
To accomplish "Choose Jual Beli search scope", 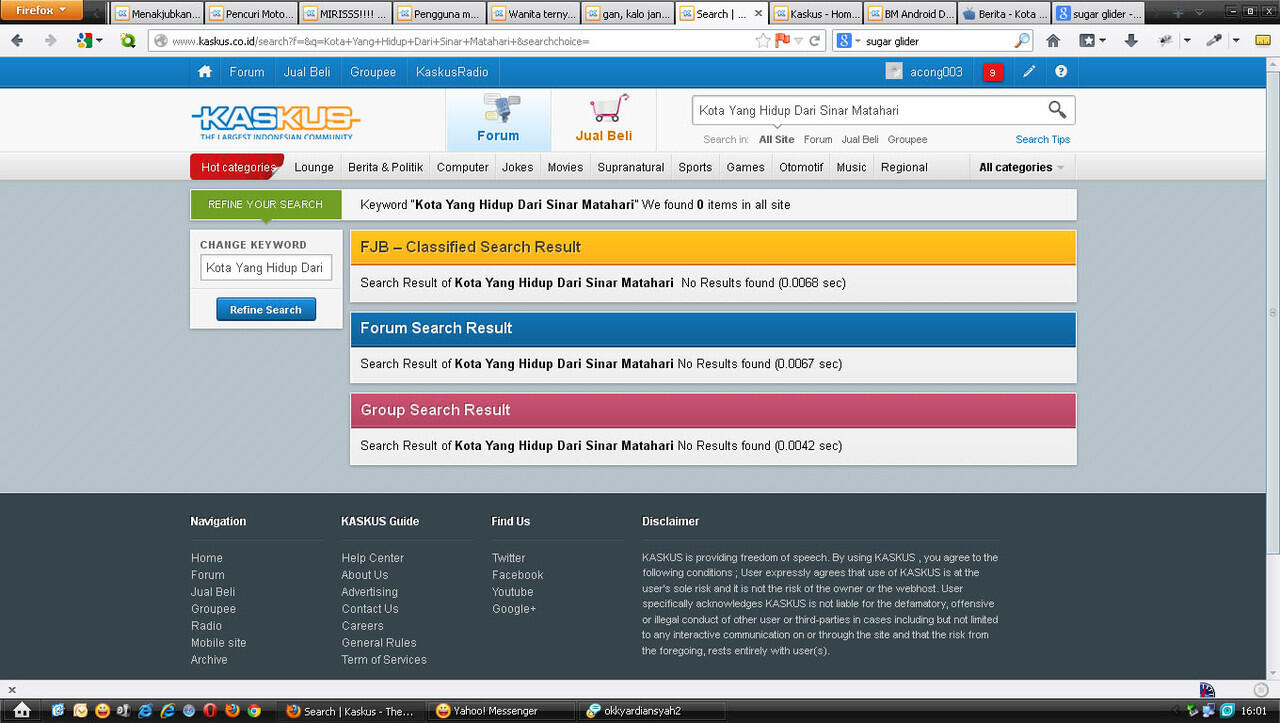I will pos(860,140).
